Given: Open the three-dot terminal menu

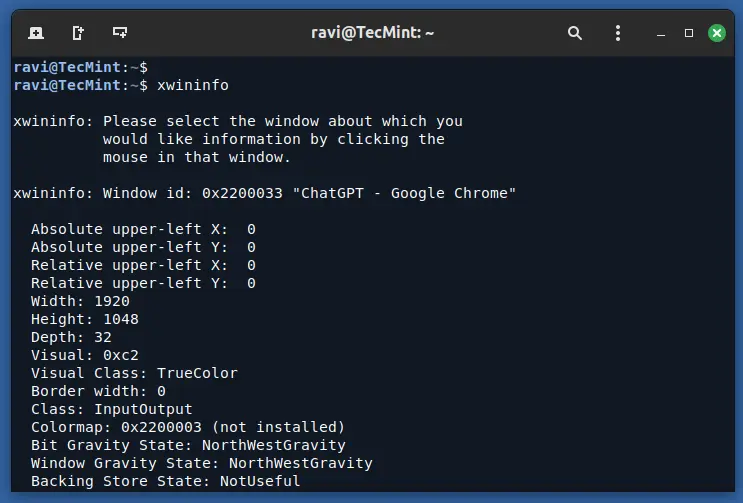Looking at the screenshot, I should coord(617,33).
